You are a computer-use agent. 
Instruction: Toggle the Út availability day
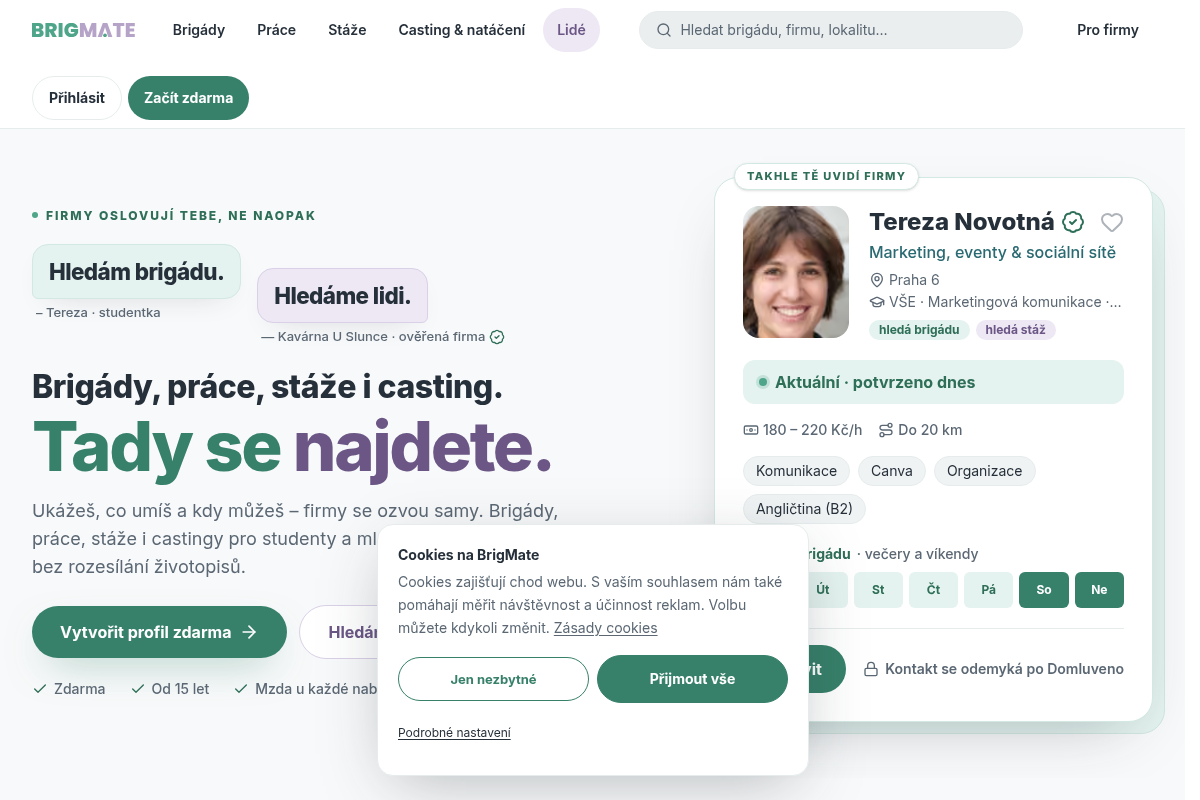pos(822,590)
